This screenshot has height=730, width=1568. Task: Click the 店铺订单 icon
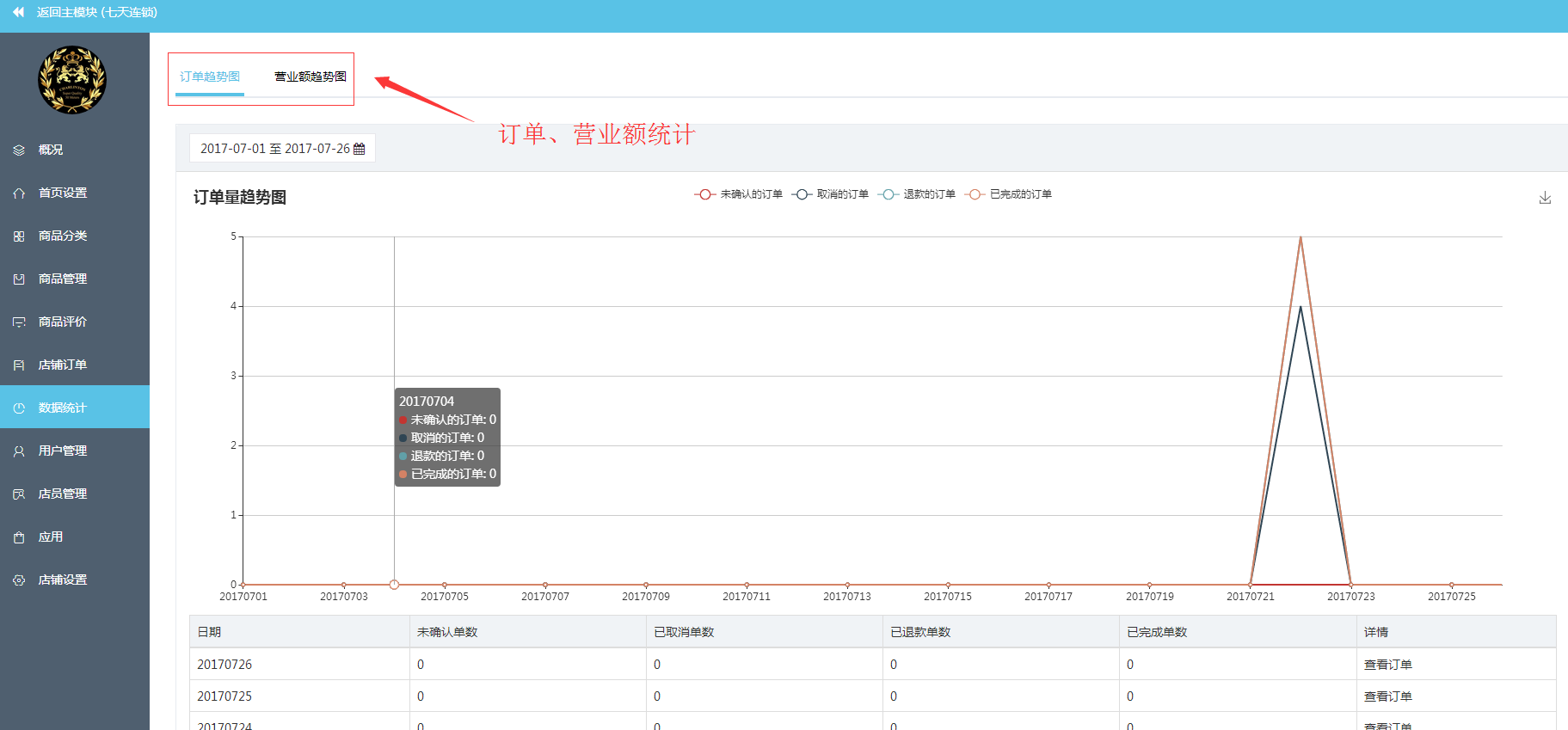pyautogui.click(x=19, y=365)
